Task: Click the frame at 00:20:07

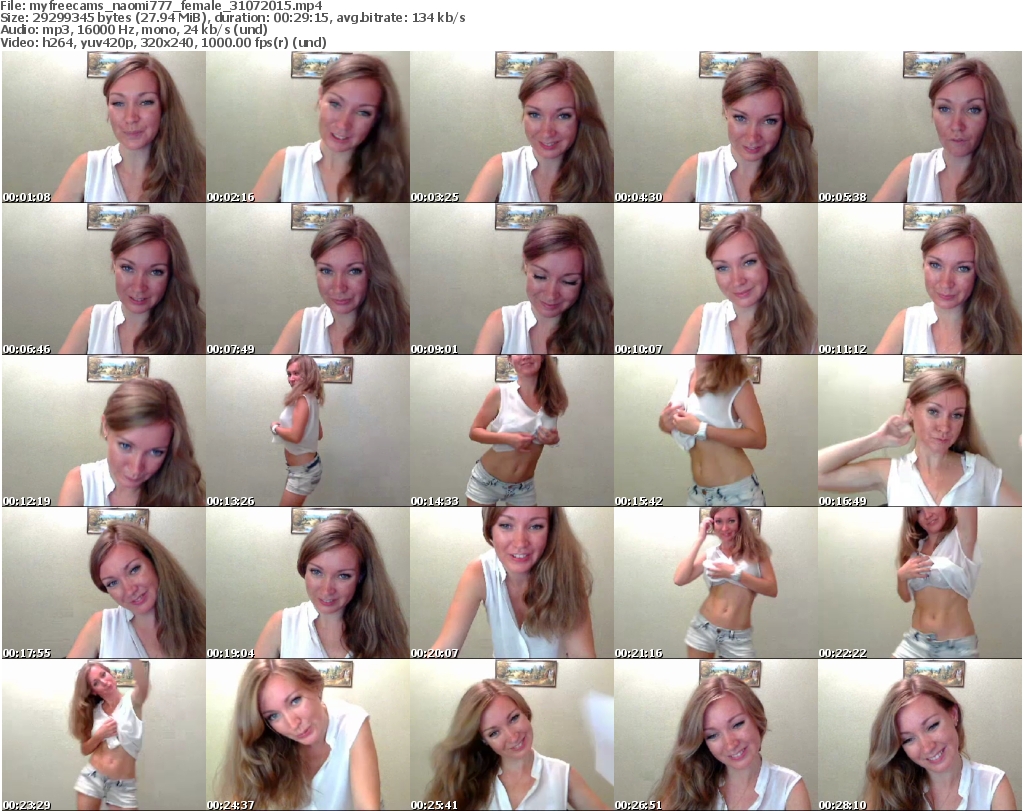Action: click(x=511, y=582)
